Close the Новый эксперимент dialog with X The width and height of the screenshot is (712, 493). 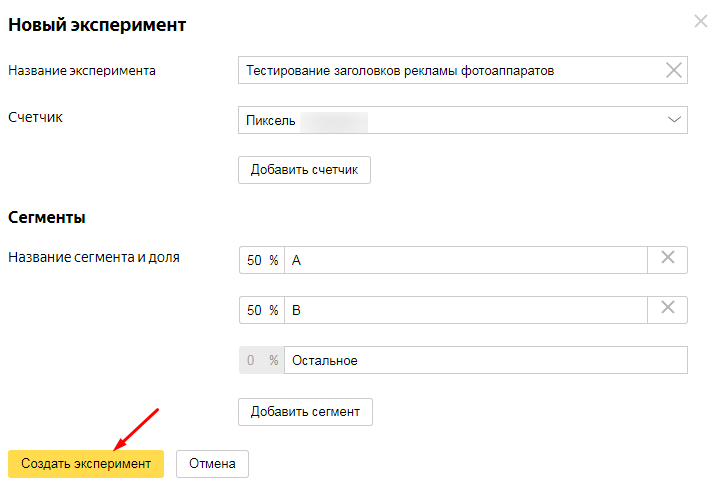[x=700, y=21]
